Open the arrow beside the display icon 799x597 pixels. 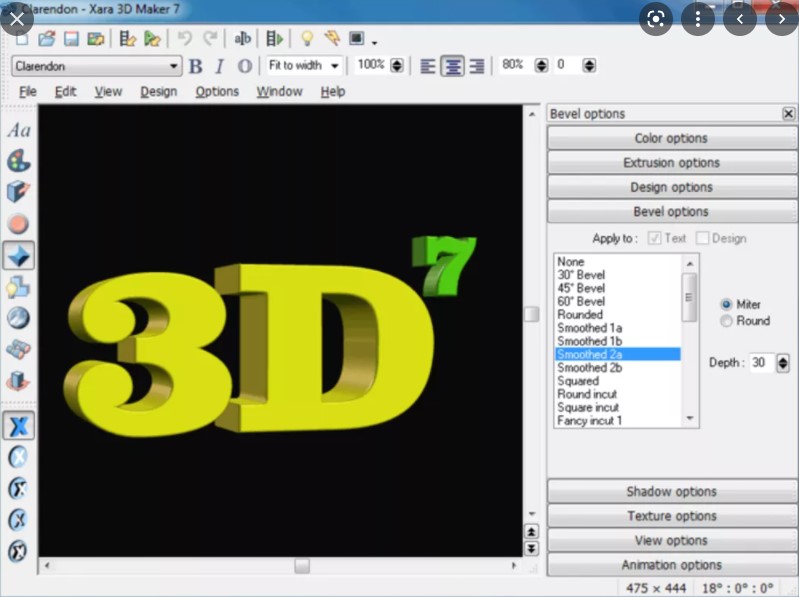click(x=375, y=43)
